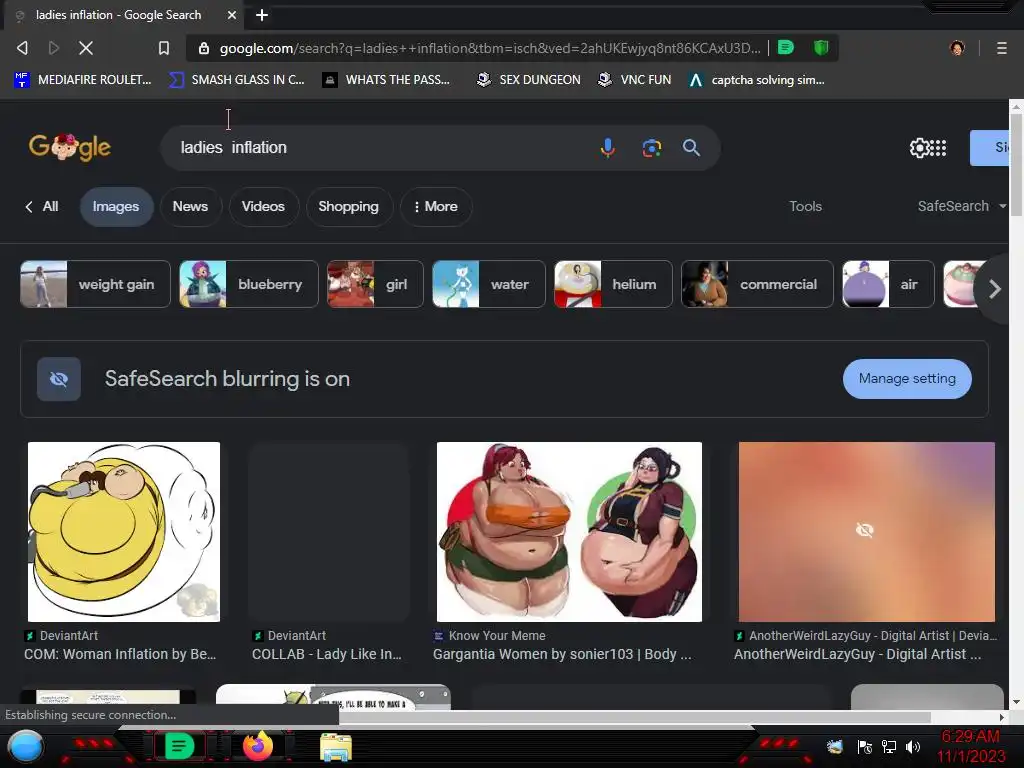Filter by the helium chip
This screenshot has width=1024, height=768.
click(x=613, y=284)
